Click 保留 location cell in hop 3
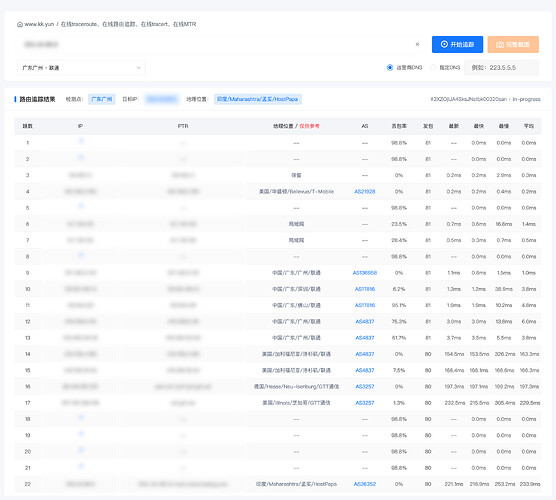This screenshot has width=556, height=500. point(296,175)
